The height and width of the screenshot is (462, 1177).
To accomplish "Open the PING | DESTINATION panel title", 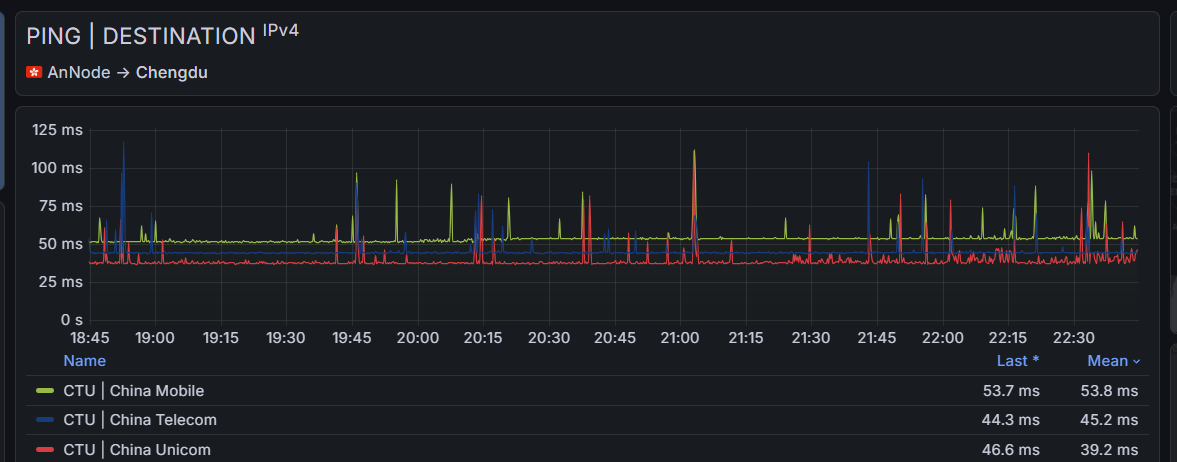I will point(141,36).
